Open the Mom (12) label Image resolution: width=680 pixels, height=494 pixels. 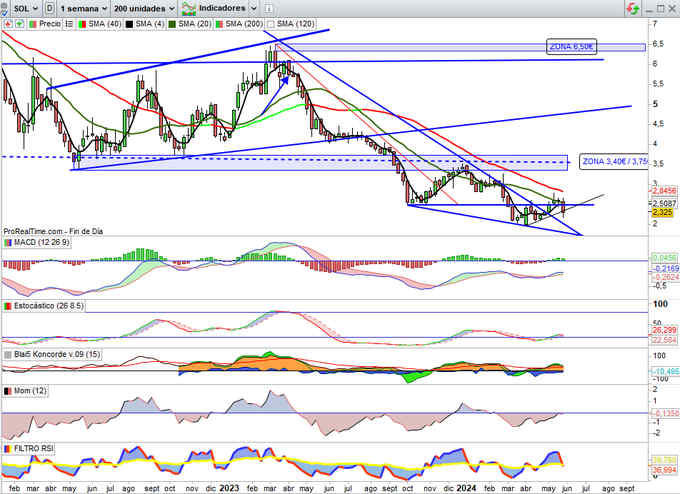pyautogui.click(x=29, y=391)
